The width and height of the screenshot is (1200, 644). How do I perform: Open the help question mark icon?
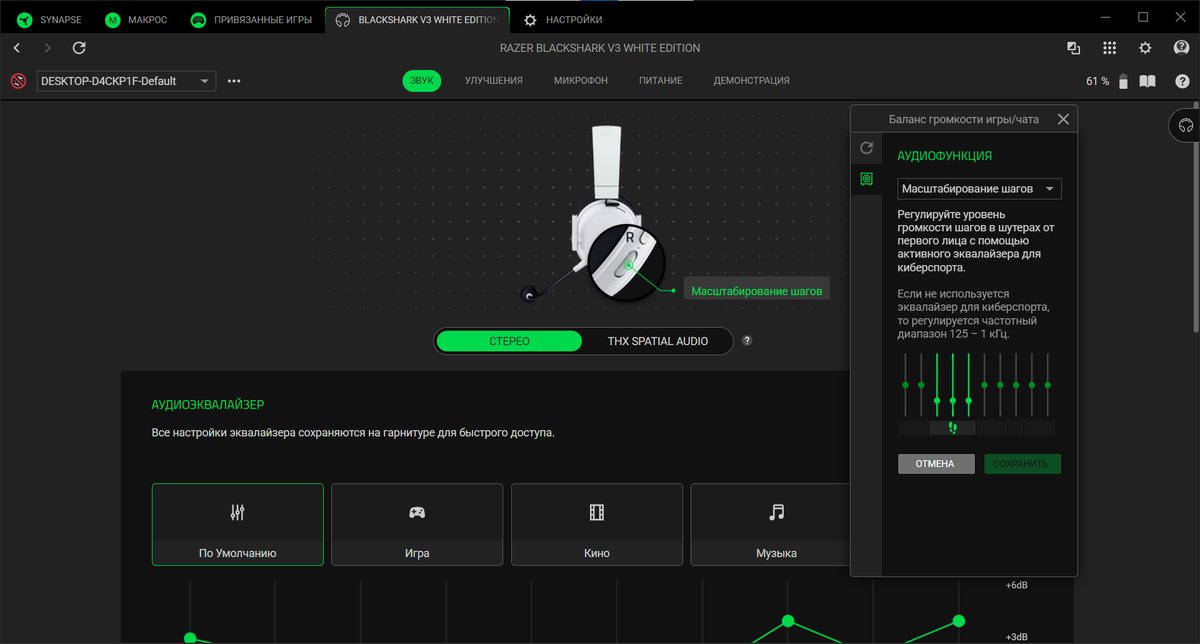1181,81
